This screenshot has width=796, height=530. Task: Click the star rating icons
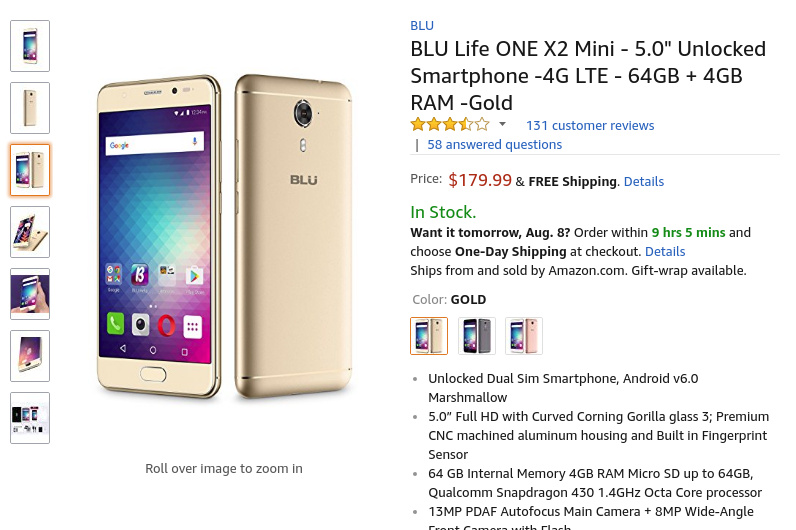pos(450,124)
